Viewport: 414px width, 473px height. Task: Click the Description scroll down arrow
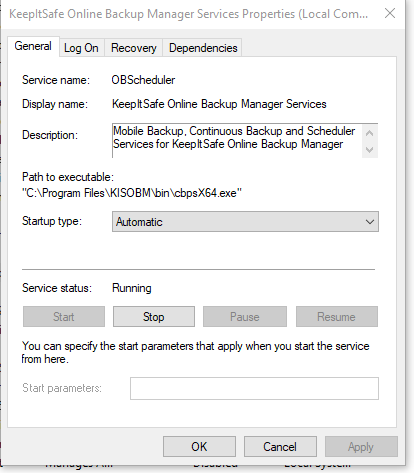pos(369,149)
